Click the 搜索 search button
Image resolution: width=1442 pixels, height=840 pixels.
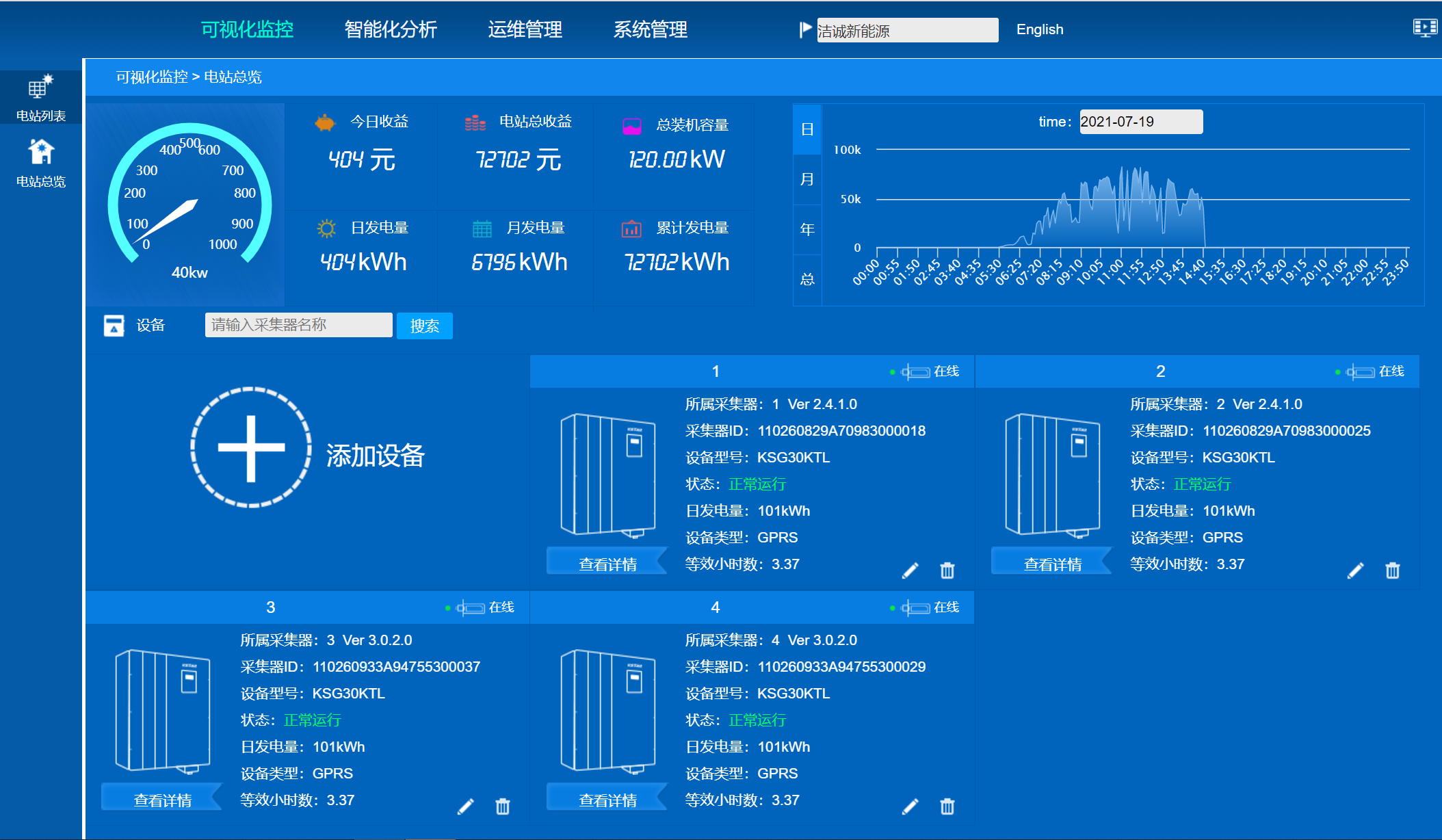click(424, 326)
